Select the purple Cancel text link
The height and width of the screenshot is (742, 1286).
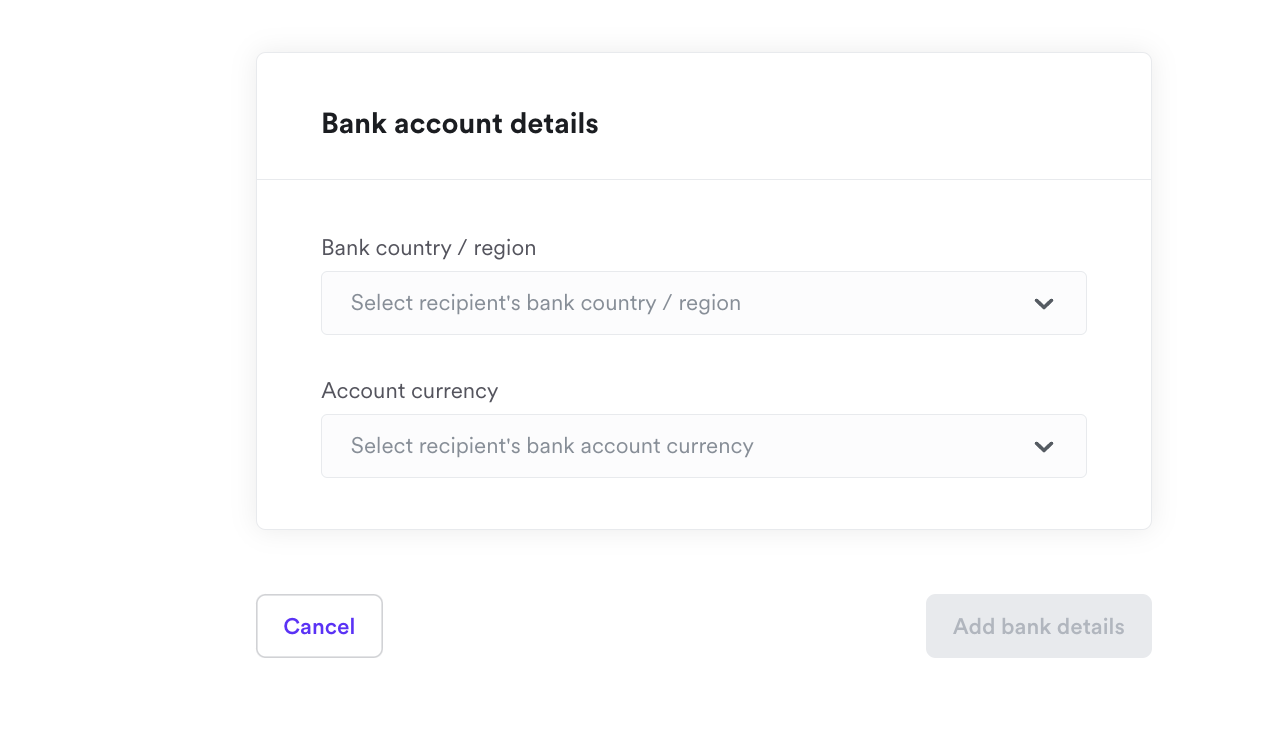(x=319, y=626)
